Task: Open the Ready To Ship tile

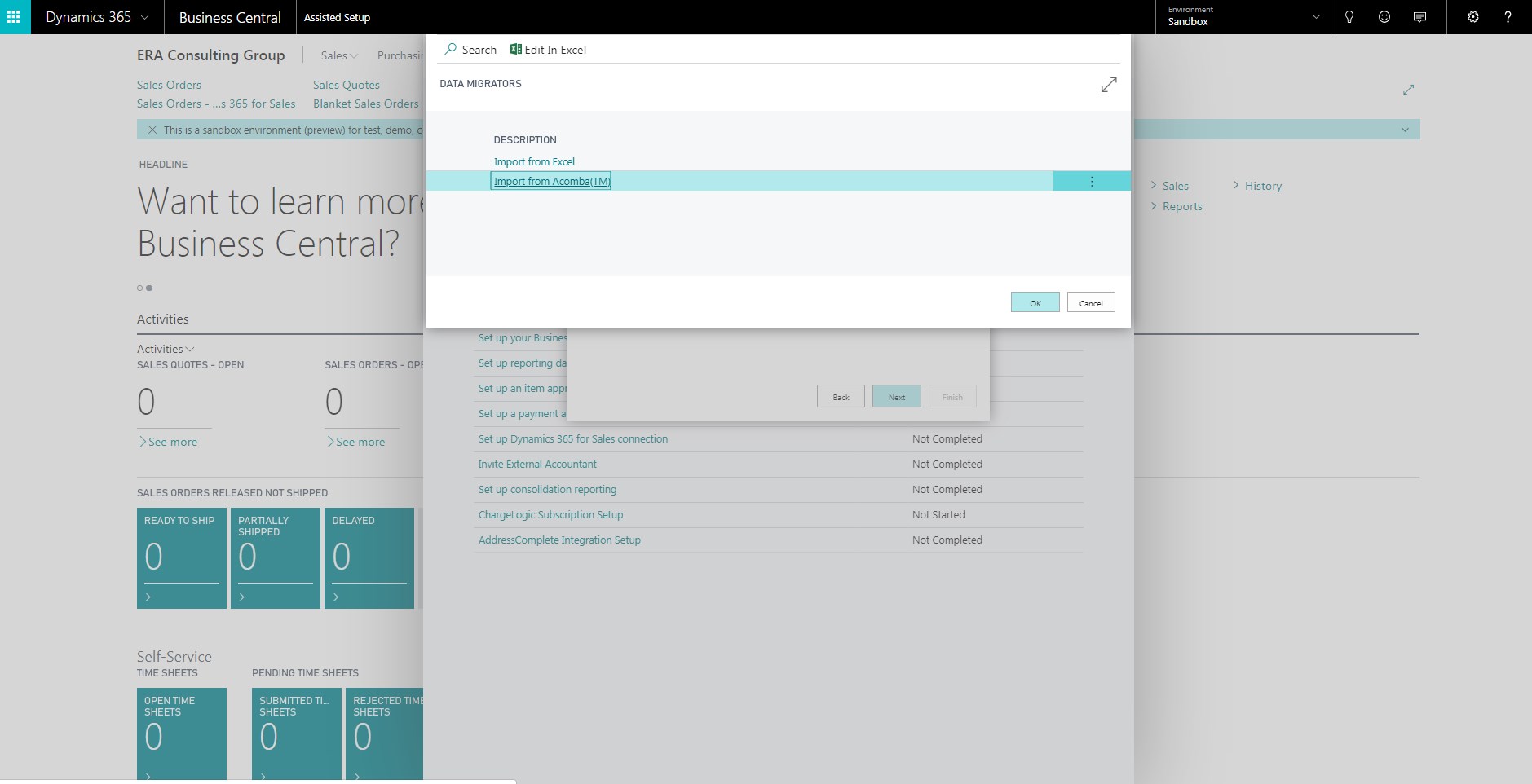Action: point(182,558)
